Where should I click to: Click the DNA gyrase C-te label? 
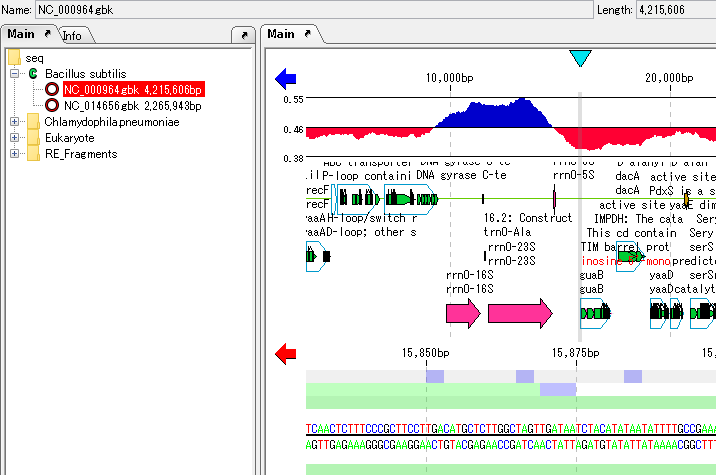coord(462,175)
